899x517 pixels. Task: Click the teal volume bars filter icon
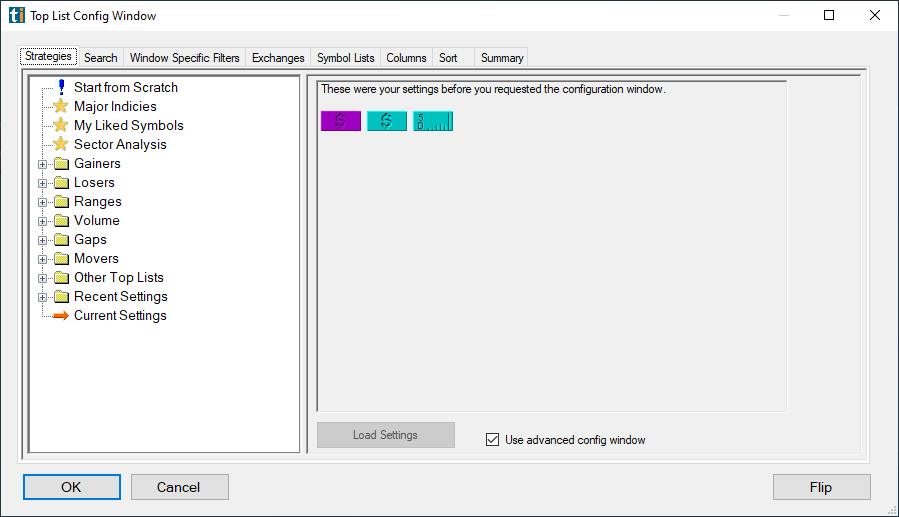coord(433,121)
